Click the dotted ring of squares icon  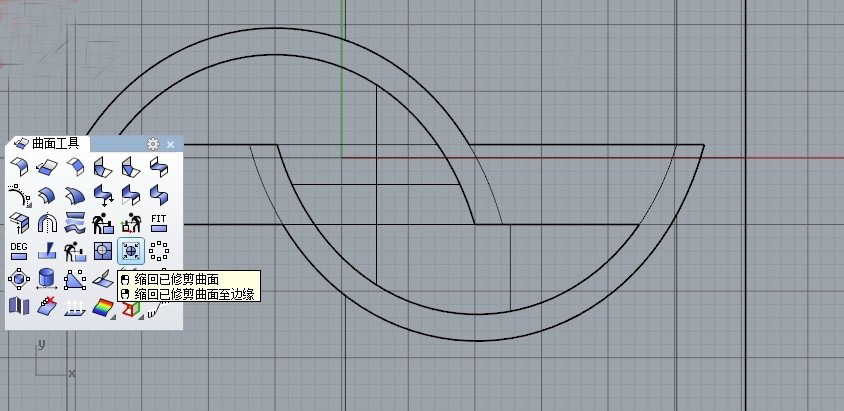pos(159,250)
